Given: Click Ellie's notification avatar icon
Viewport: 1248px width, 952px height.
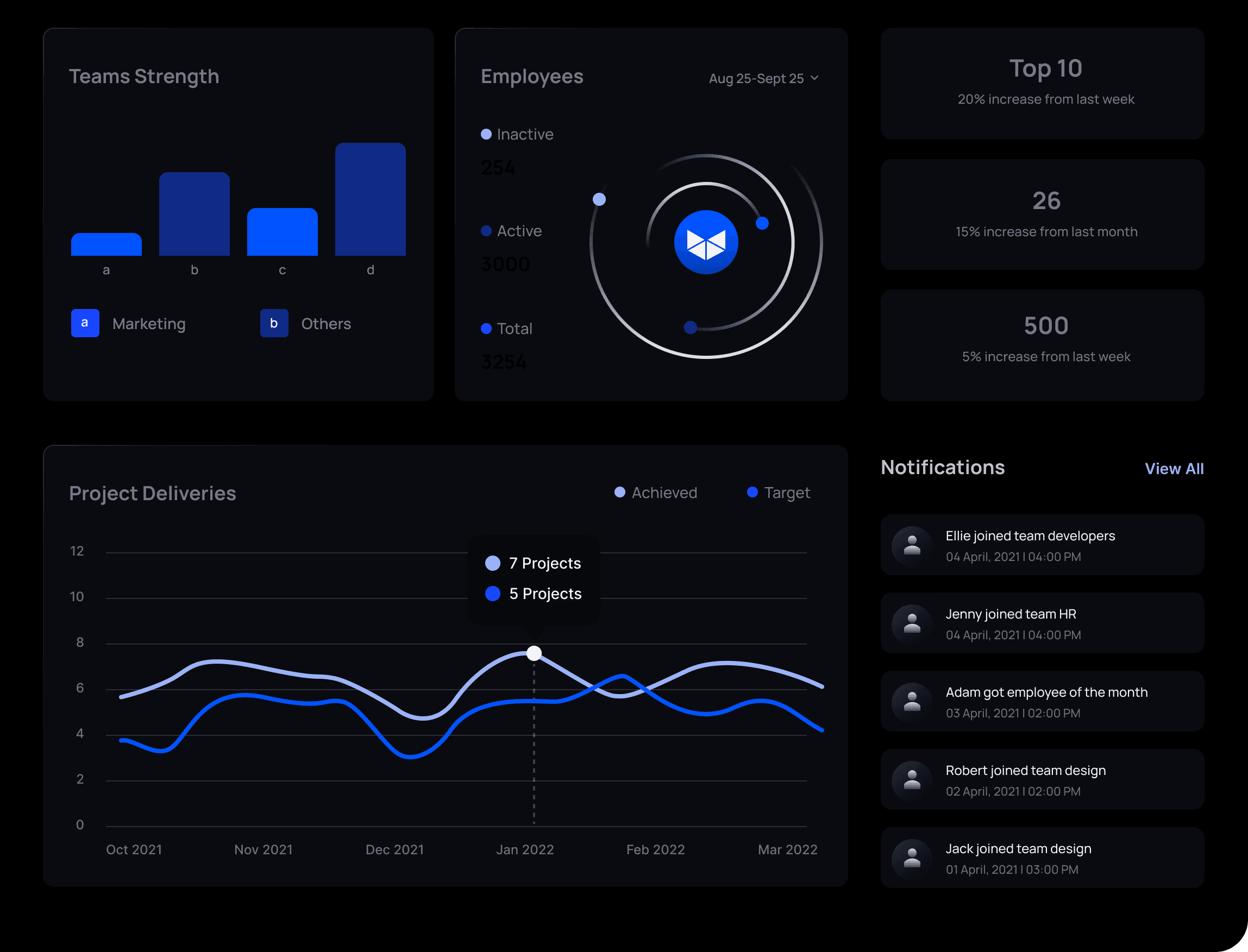Looking at the screenshot, I should click(912, 546).
